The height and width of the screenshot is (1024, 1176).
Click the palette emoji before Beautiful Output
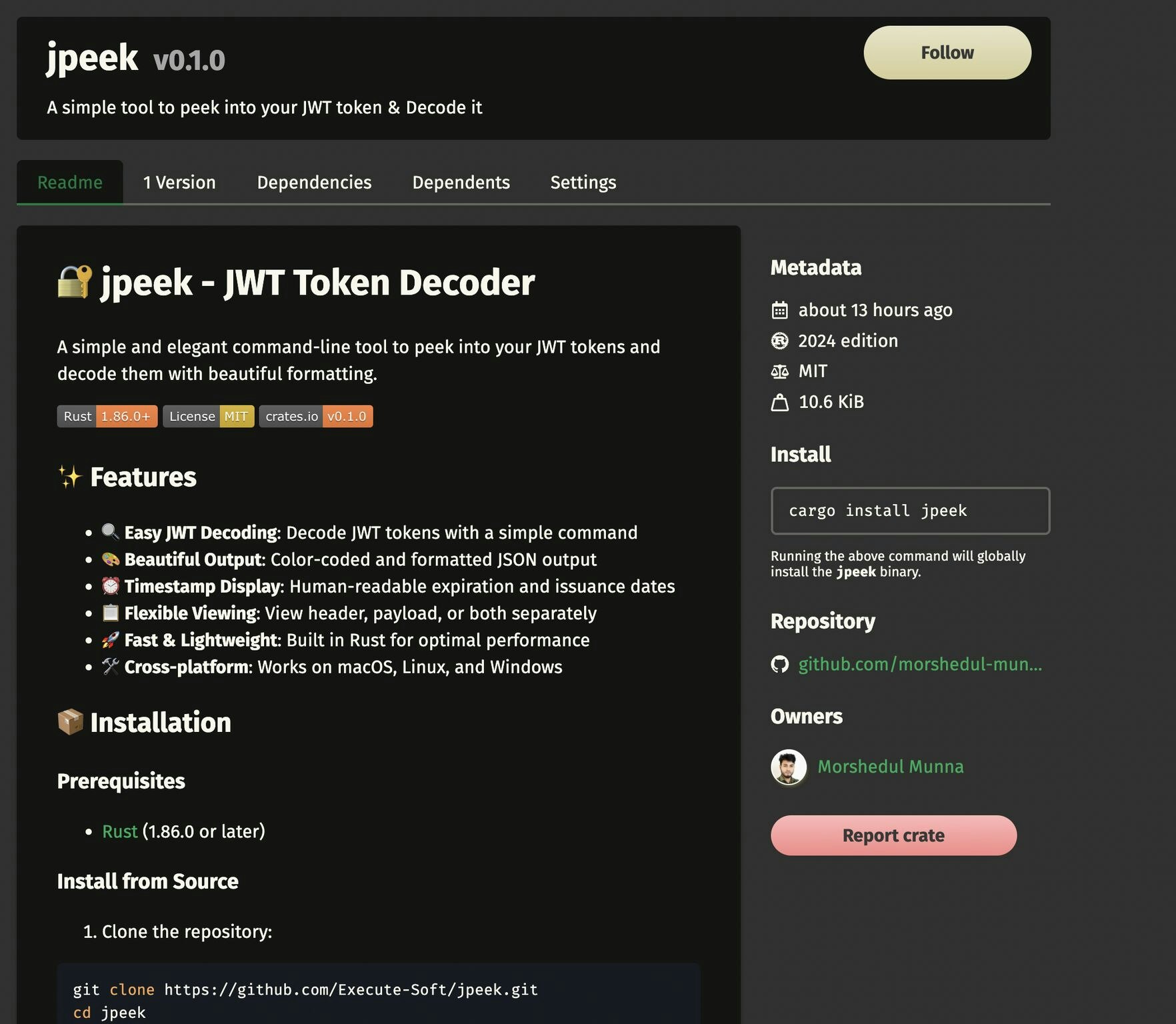[111, 559]
